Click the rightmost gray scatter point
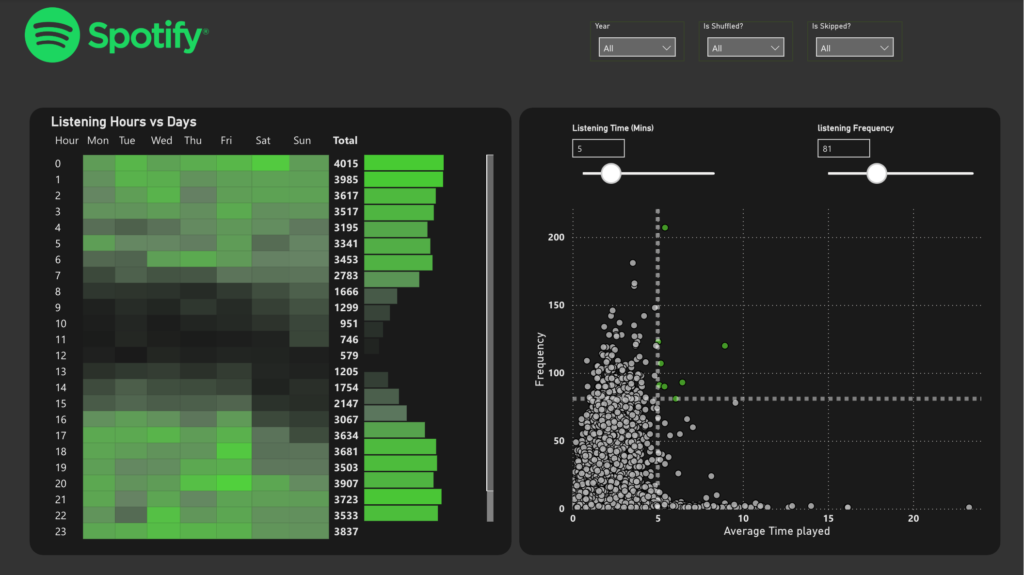1024x575 pixels. 969,508
